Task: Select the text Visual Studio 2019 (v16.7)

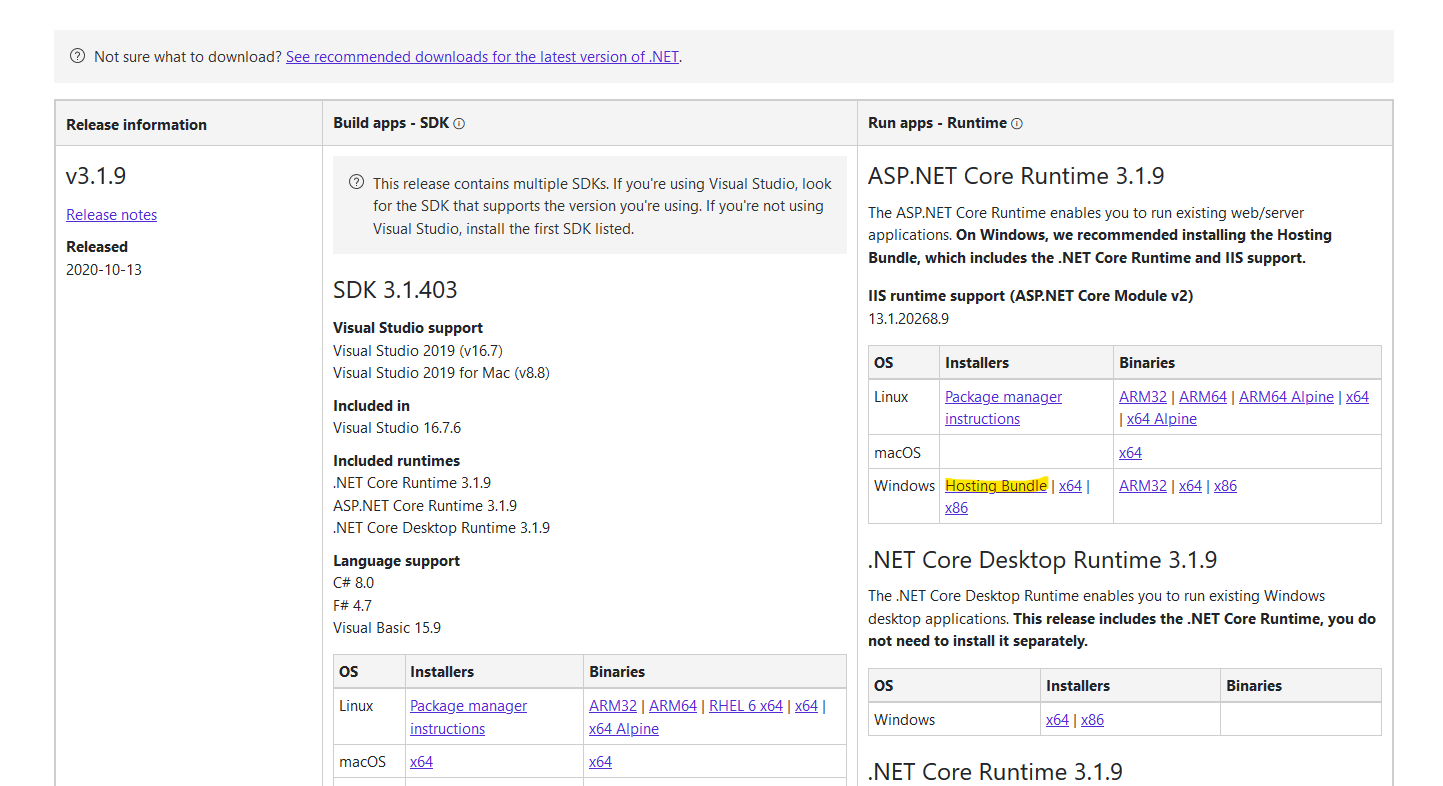Action: [x=418, y=351]
